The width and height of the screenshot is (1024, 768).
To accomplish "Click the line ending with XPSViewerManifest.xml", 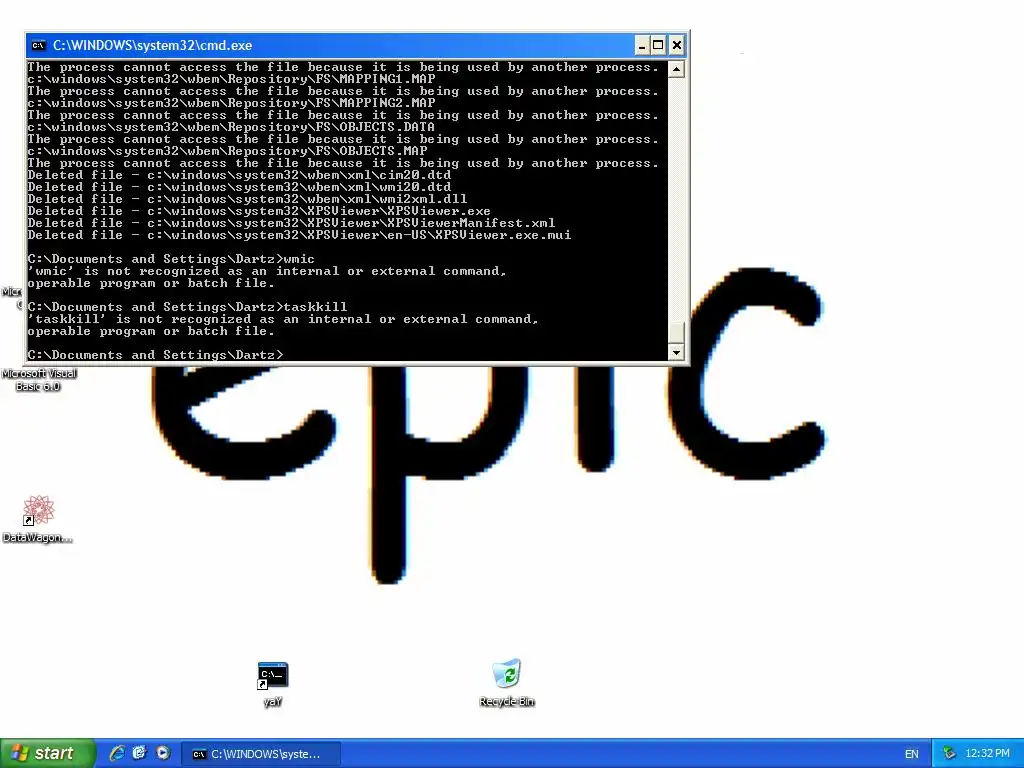I will [x=291, y=223].
